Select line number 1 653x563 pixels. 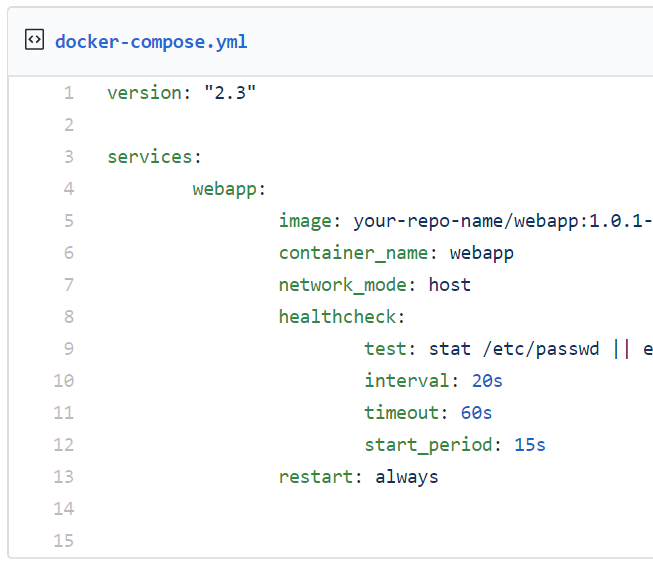tap(69, 92)
